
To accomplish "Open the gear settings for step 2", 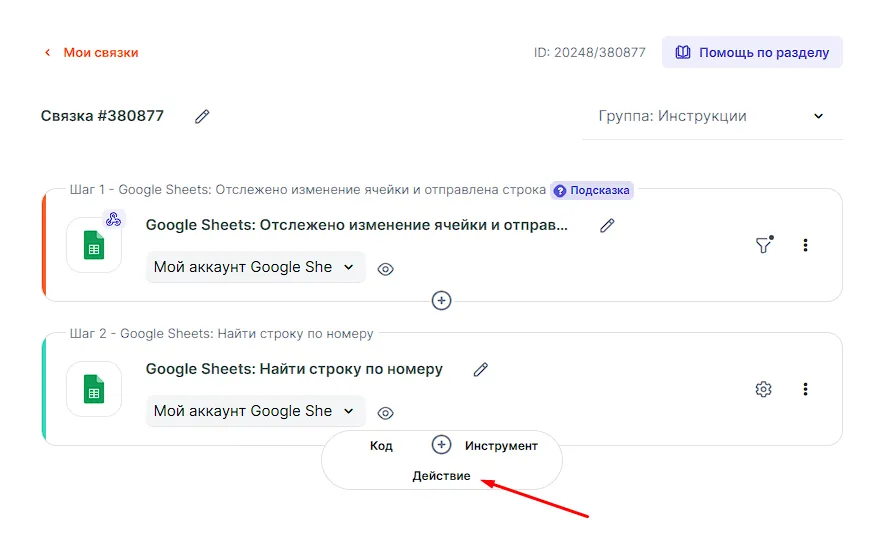I will click(764, 389).
